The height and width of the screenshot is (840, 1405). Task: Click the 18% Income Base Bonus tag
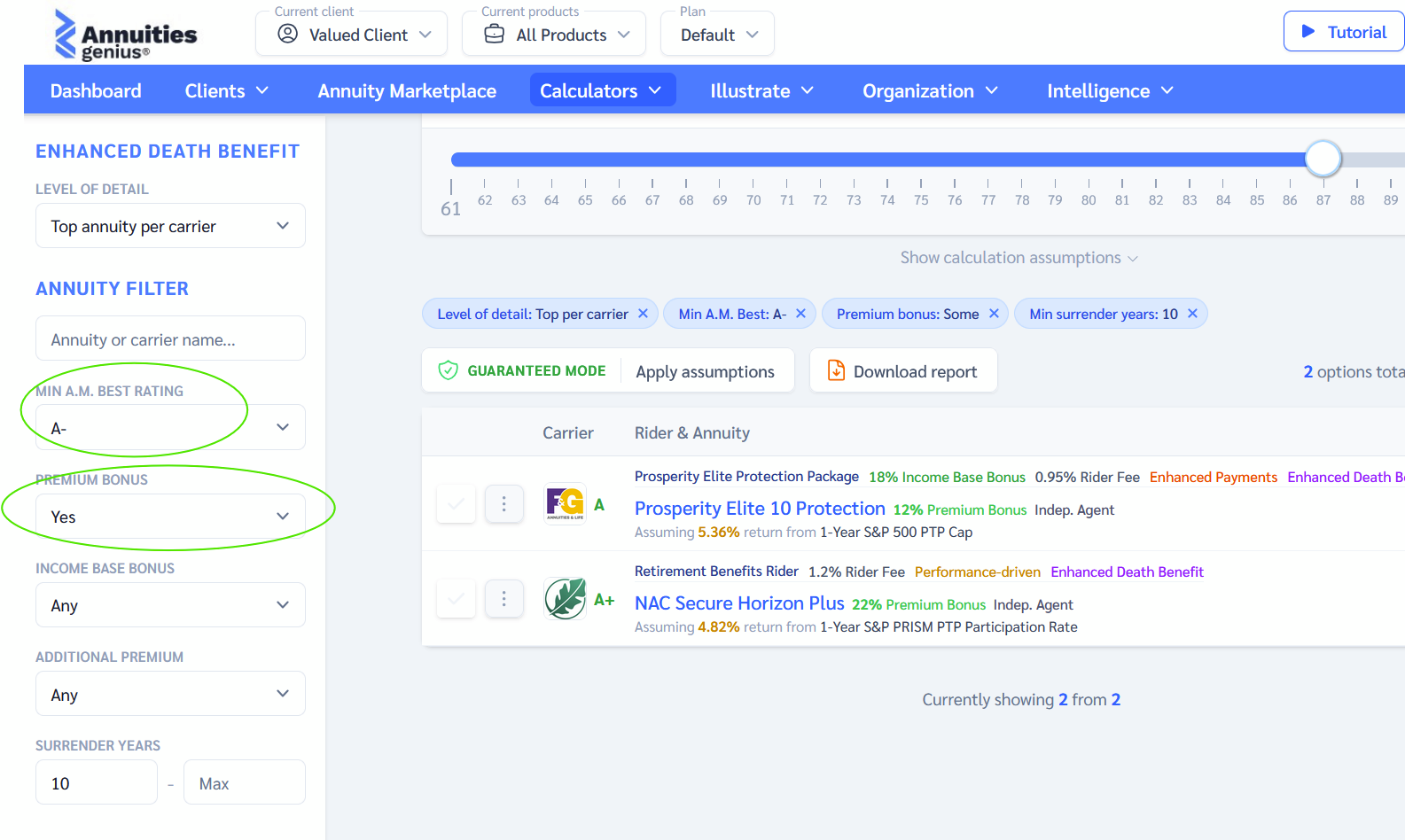pyautogui.click(x=947, y=478)
